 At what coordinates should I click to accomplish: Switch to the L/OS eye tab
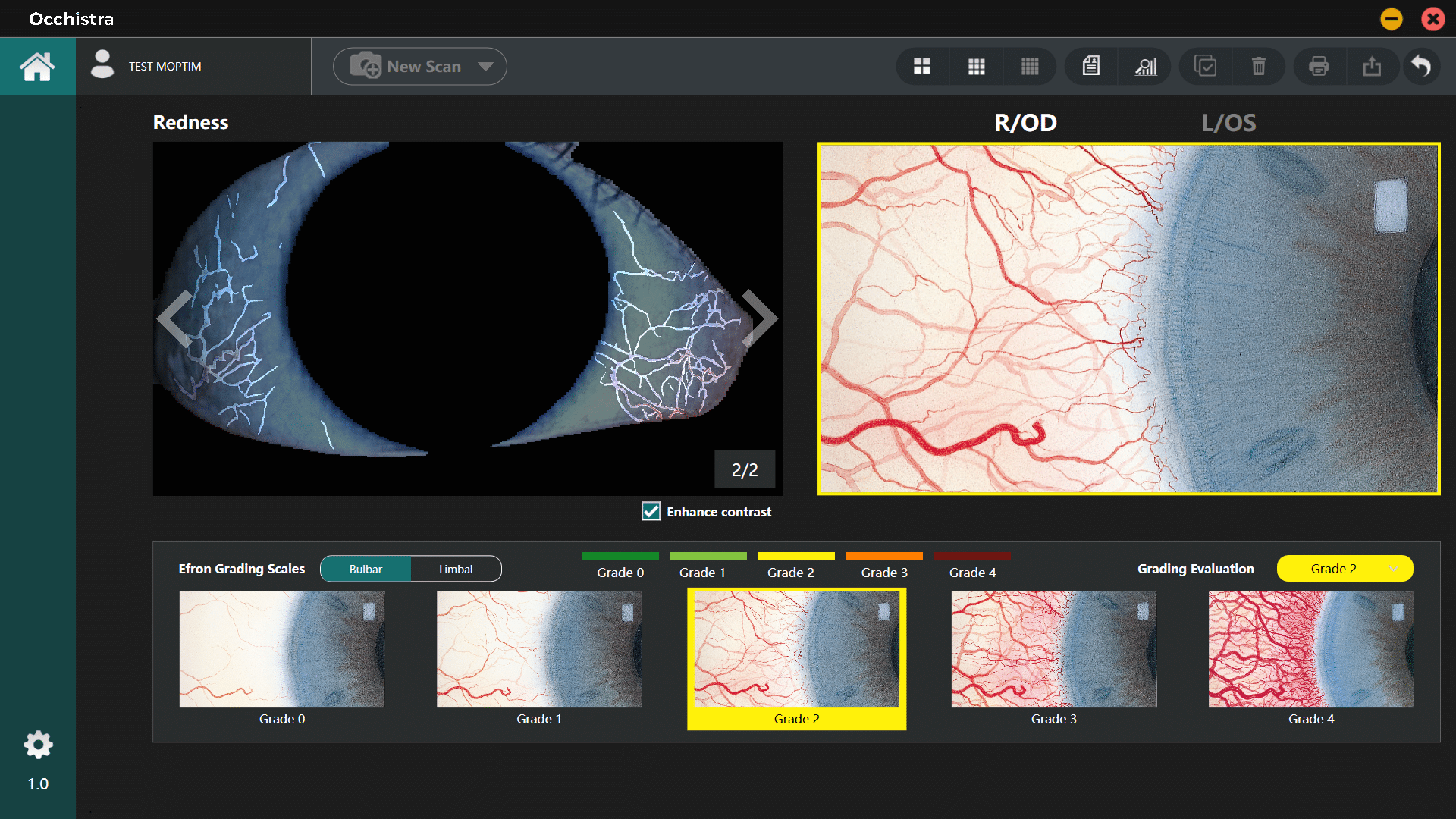point(1228,123)
